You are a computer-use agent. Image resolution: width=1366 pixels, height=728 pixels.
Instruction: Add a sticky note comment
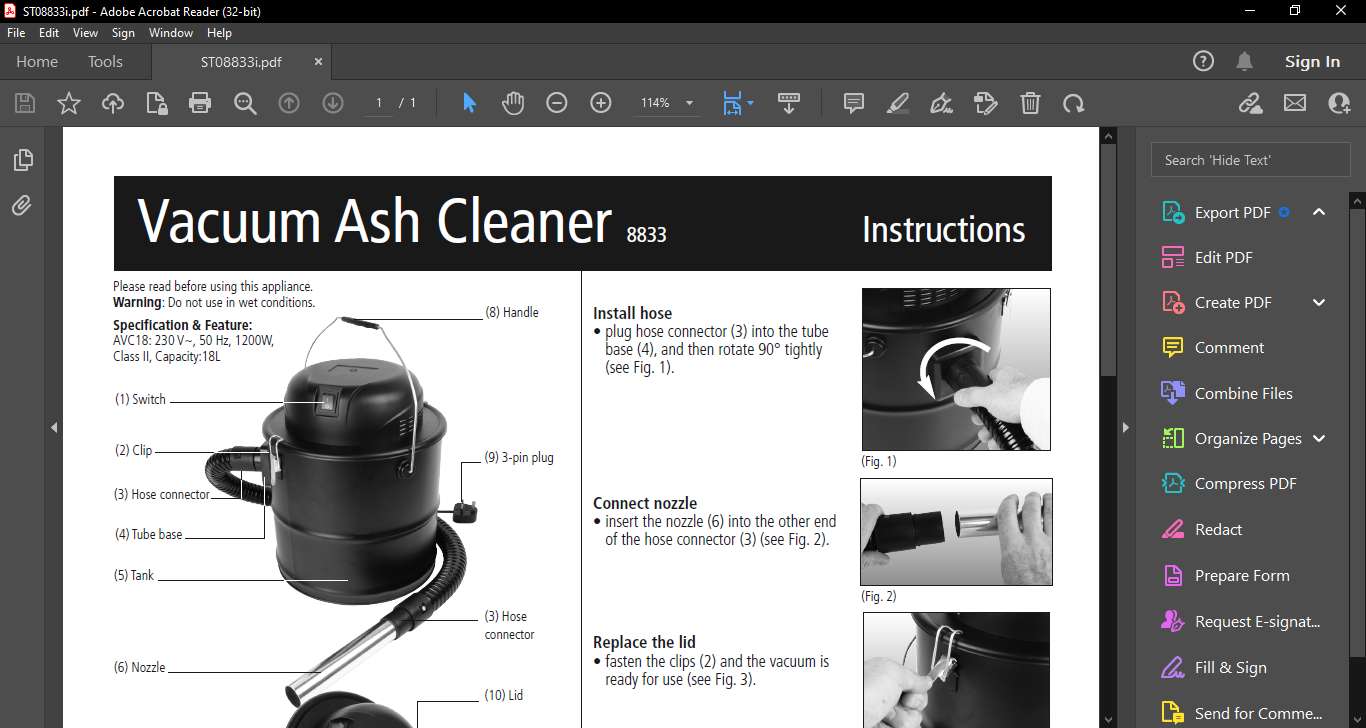tap(853, 103)
